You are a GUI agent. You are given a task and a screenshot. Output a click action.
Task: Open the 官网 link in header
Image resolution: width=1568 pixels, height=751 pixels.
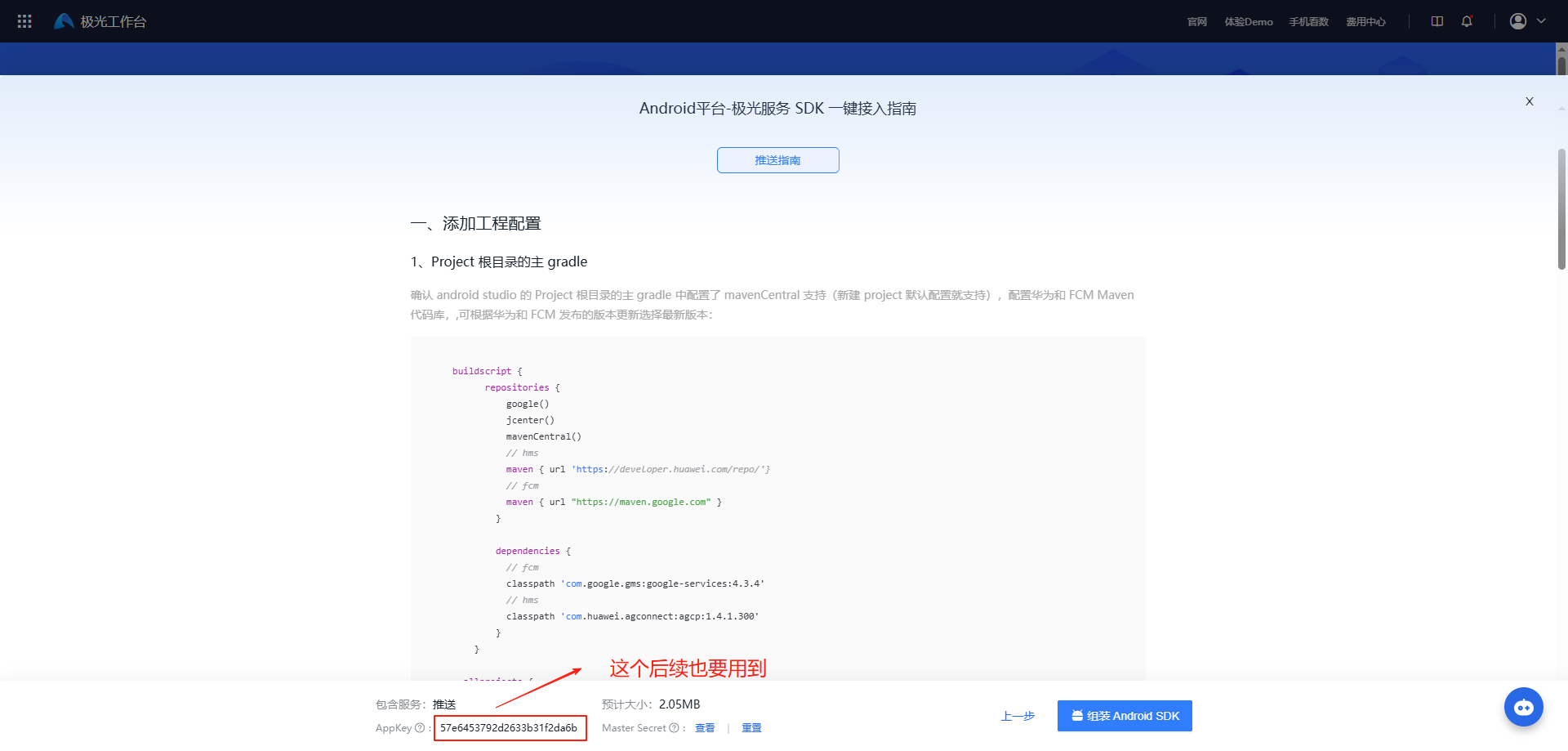(1197, 22)
